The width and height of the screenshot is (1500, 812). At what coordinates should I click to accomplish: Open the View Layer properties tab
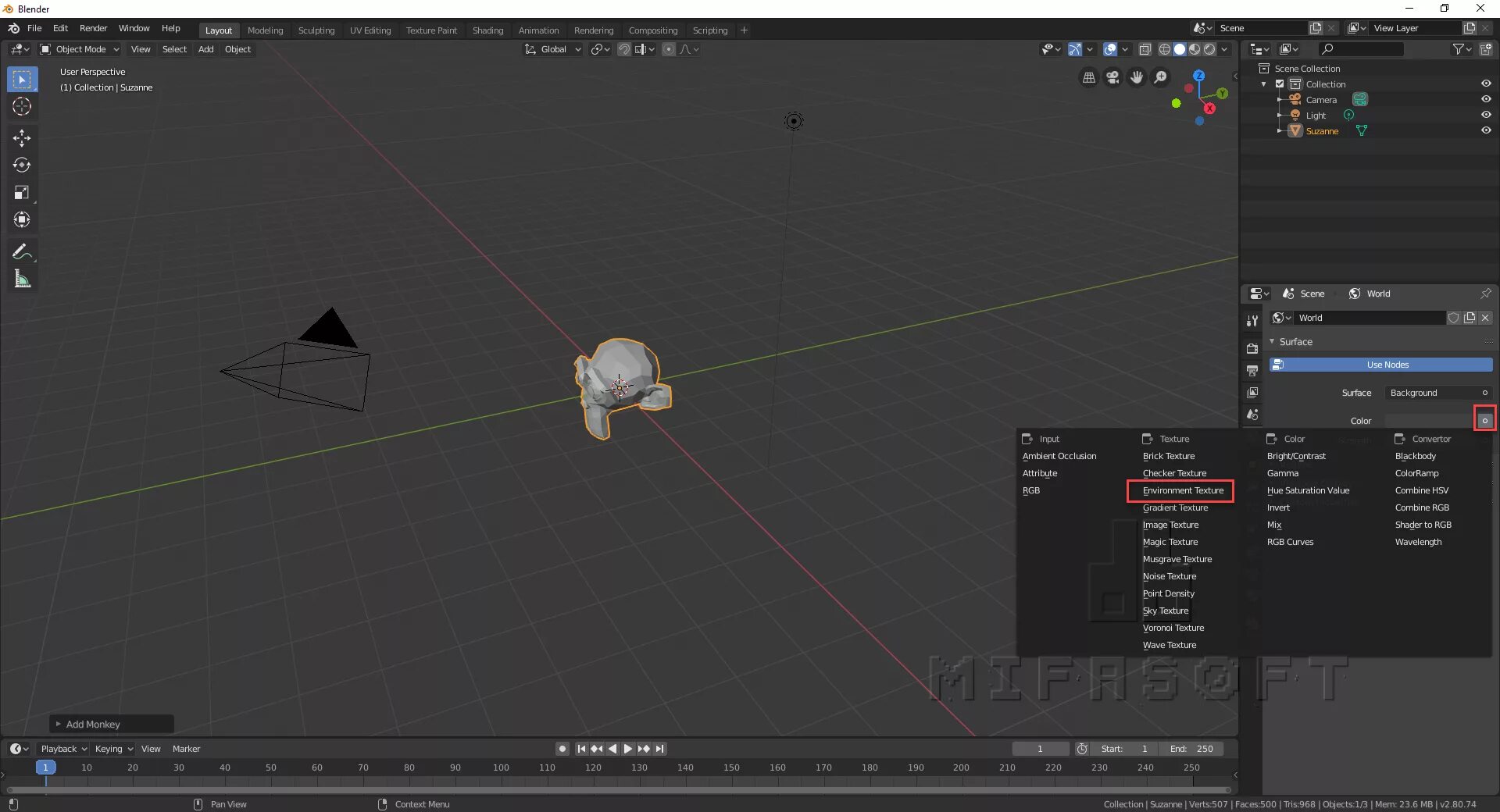pyautogui.click(x=1252, y=392)
